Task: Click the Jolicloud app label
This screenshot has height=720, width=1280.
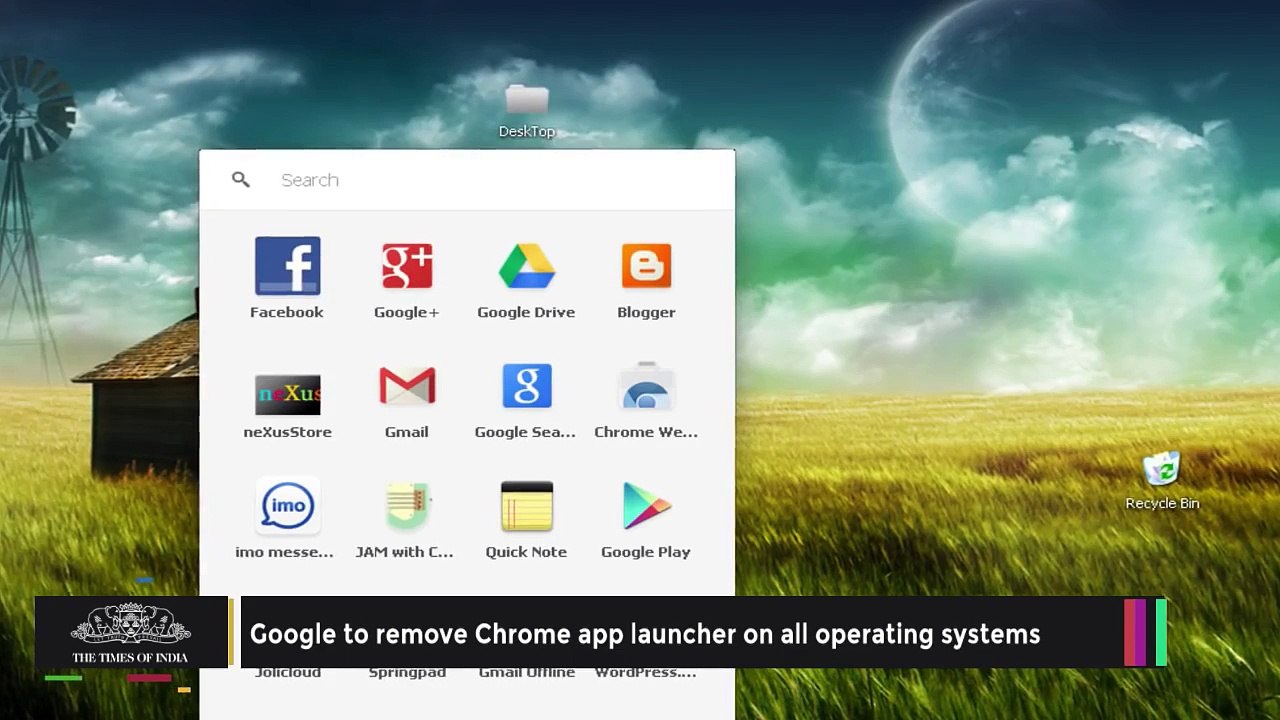Action: pos(287,672)
